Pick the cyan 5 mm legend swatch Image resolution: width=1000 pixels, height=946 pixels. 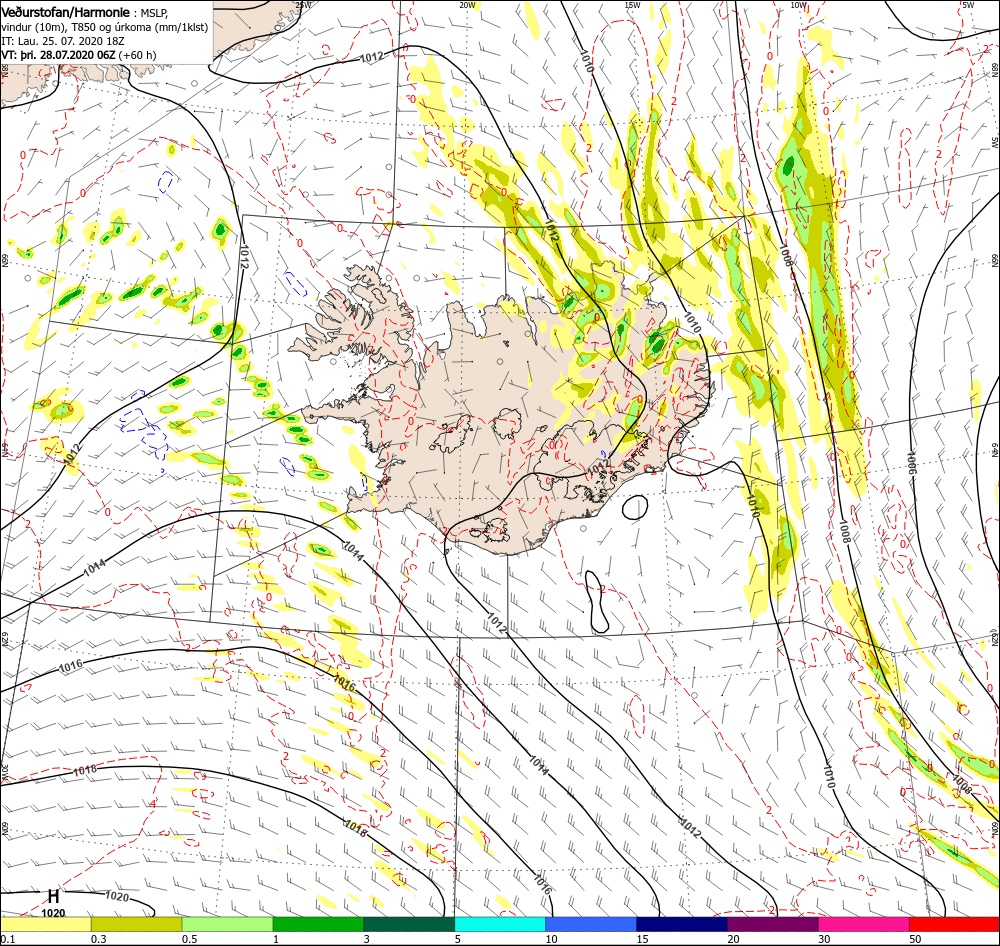500,924
